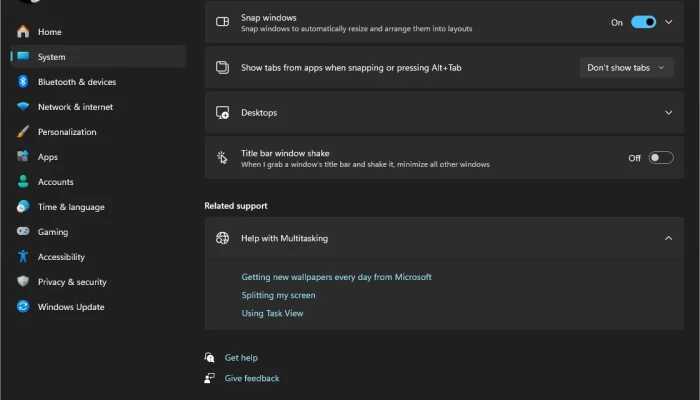700x400 pixels.
Task: Click the Apps icon in sidebar
Action: tap(23, 156)
